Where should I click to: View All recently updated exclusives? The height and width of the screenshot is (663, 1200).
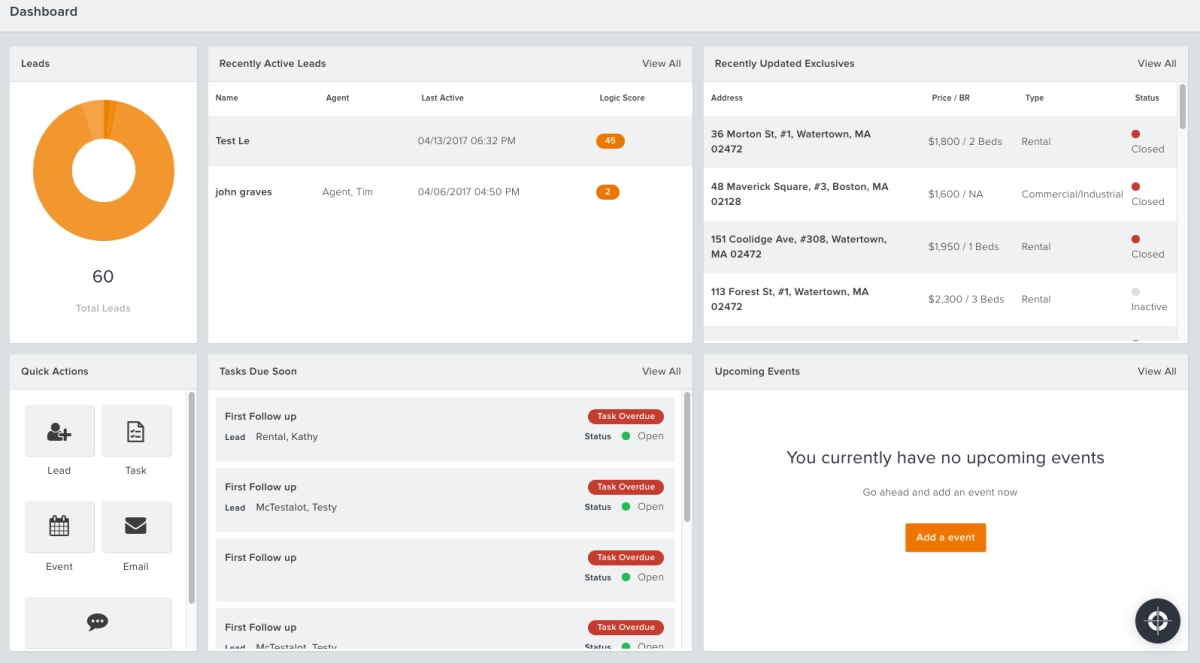pyautogui.click(x=1156, y=63)
